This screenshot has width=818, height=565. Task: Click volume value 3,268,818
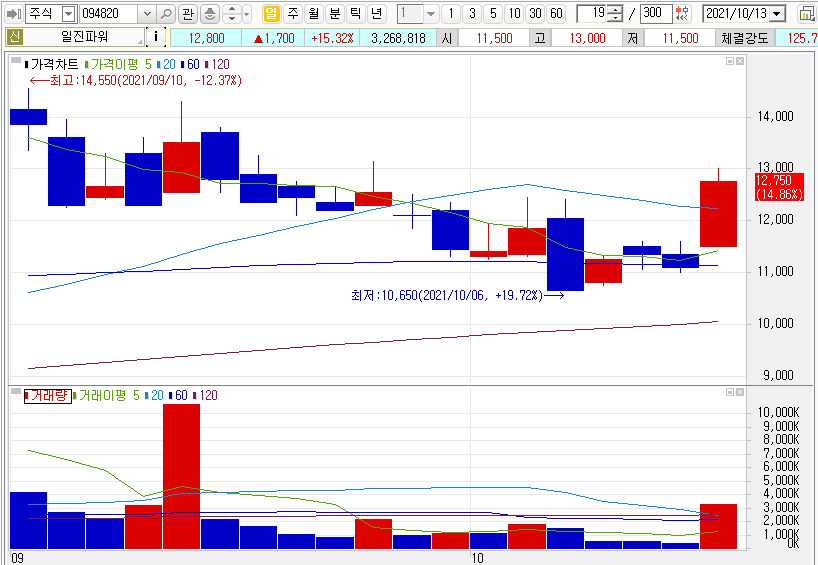[398, 38]
